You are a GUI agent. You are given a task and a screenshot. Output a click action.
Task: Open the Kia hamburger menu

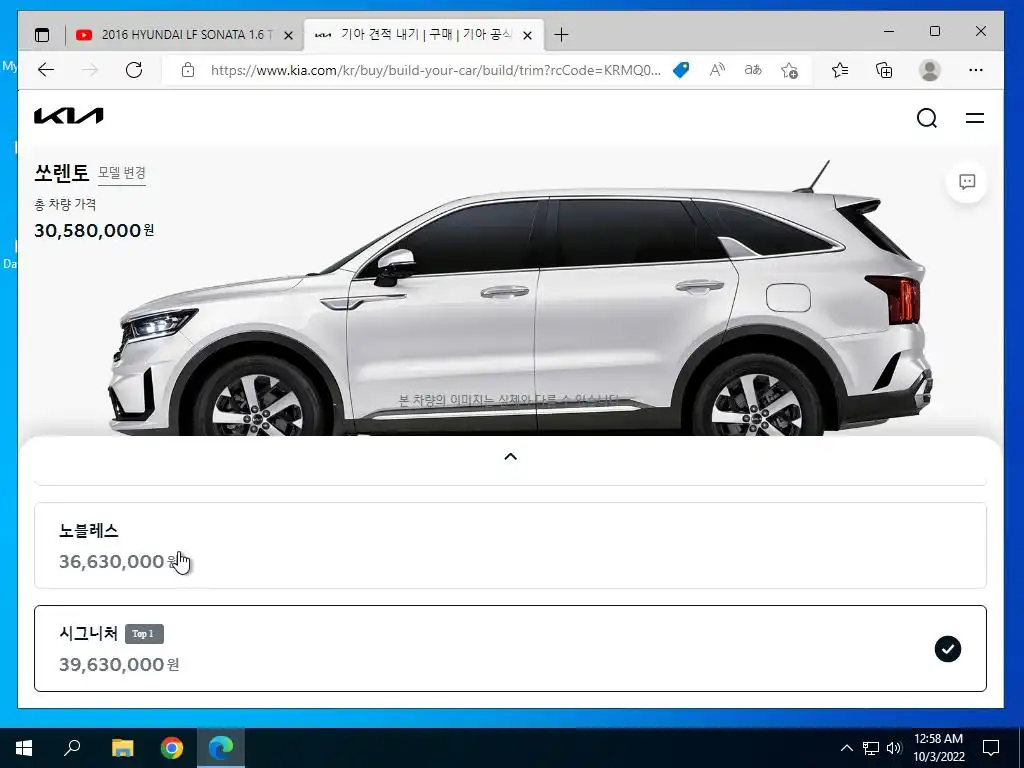point(974,118)
